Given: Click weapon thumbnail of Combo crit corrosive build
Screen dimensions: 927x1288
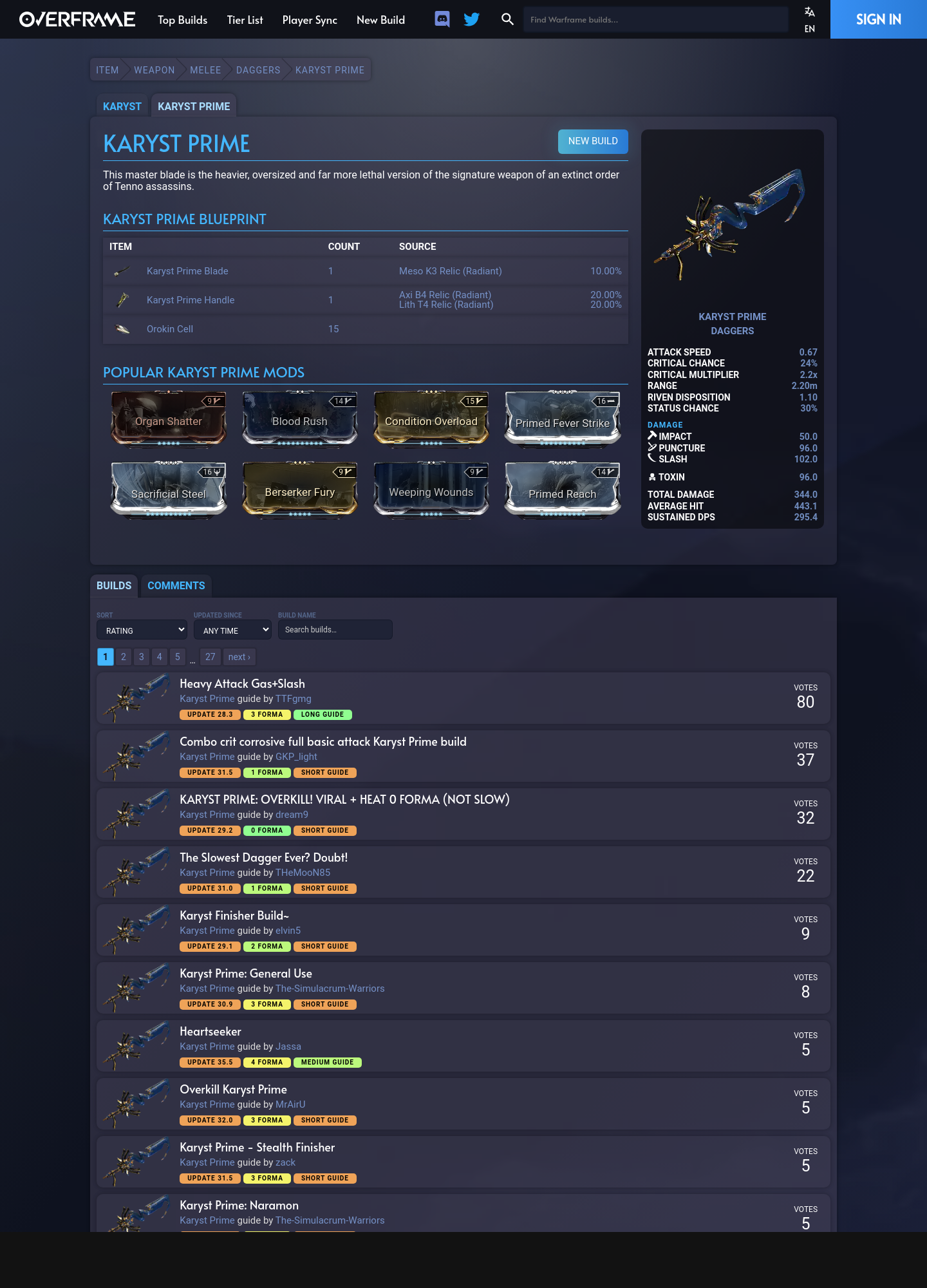Looking at the screenshot, I should pyautogui.click(x=138, y=756).
